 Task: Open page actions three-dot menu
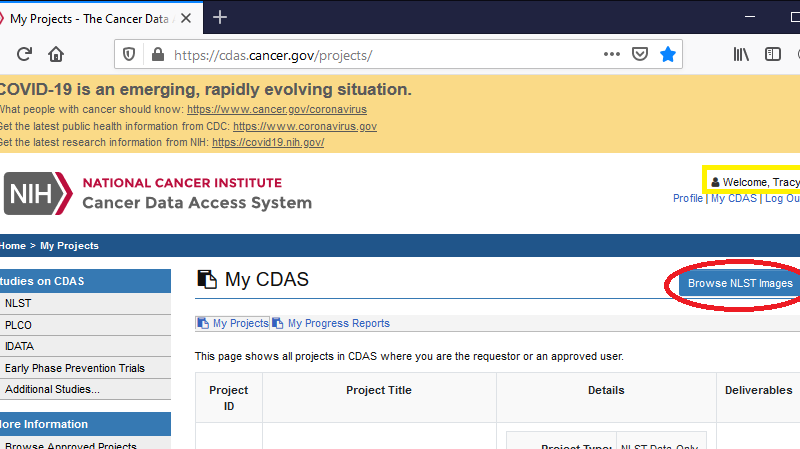pyautogui.click(x=612, y=54)
